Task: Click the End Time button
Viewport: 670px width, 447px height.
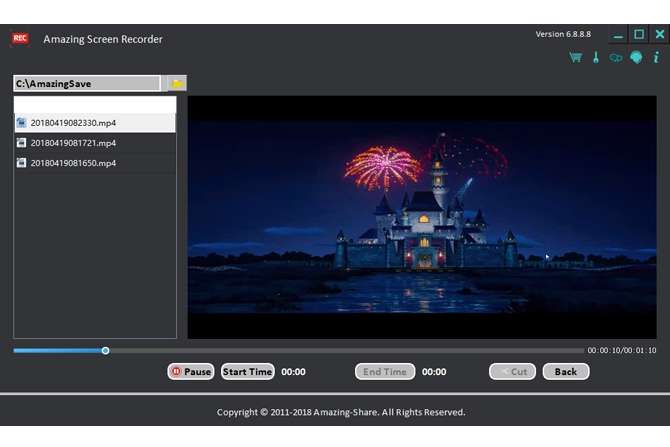Action: (x=385, y=372)
